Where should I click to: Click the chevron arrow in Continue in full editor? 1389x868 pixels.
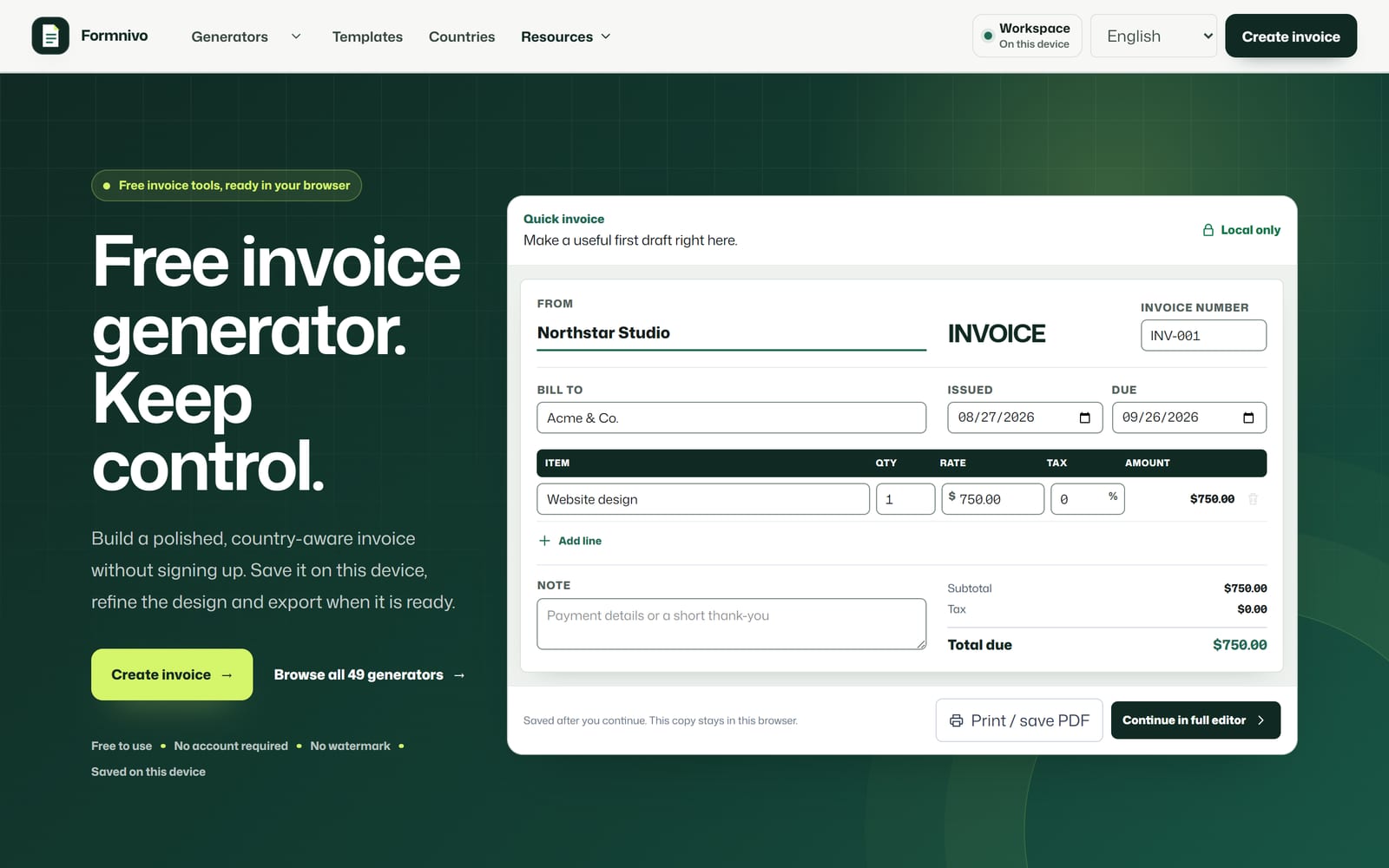pos(1261,720)
